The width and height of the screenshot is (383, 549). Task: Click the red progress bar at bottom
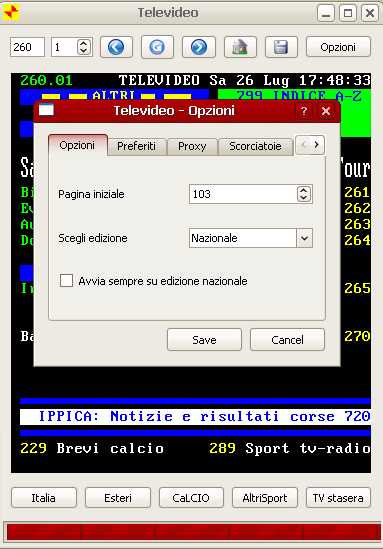[192, 531]
